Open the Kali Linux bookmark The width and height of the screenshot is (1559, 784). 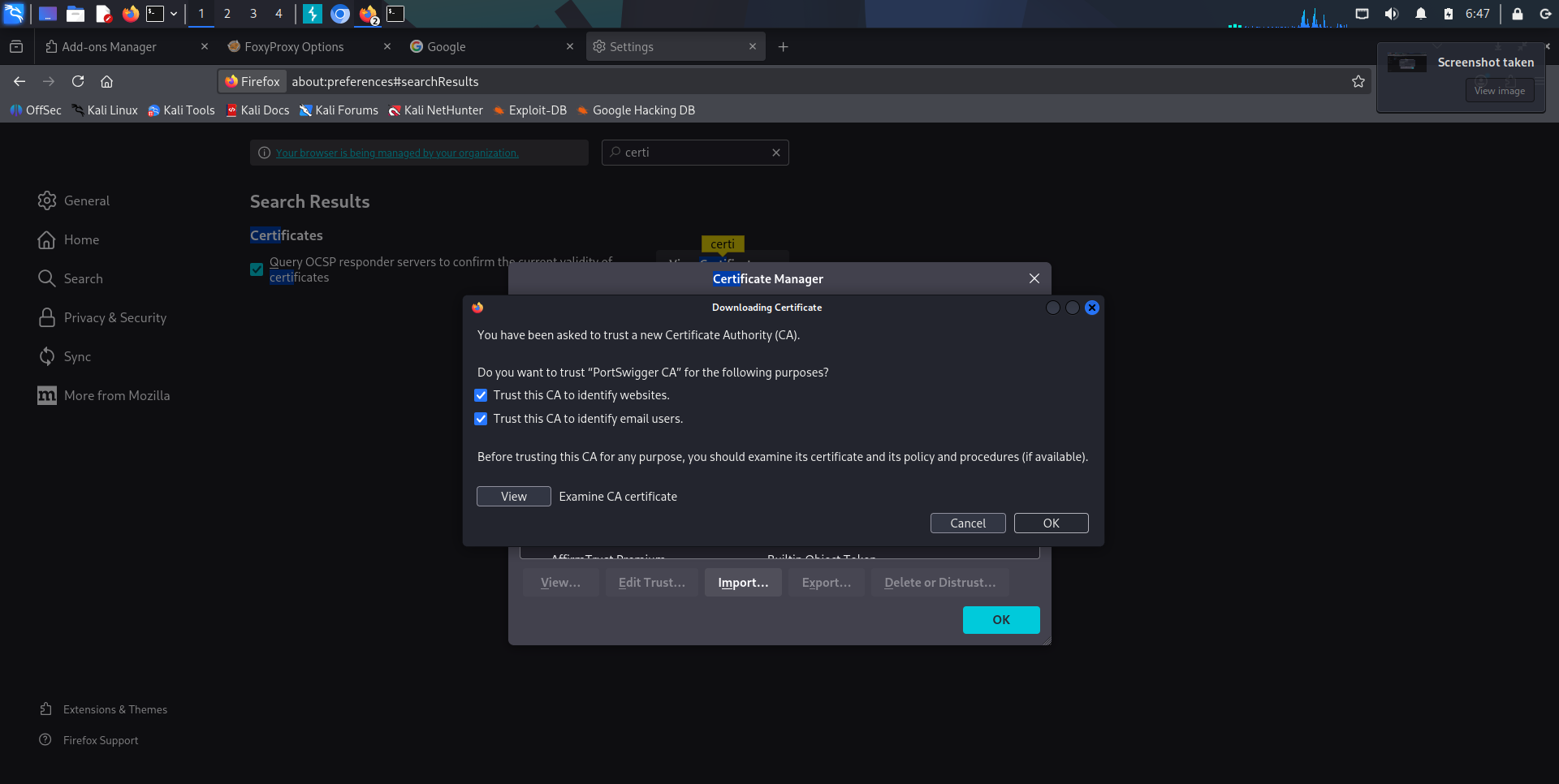[105, 110]
